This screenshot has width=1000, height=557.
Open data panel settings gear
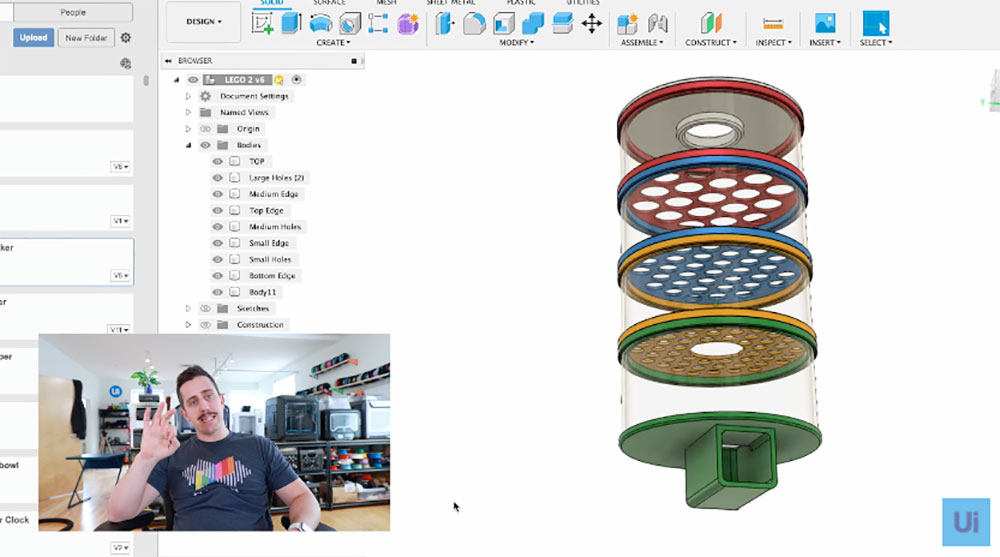[x=126, y=38]
